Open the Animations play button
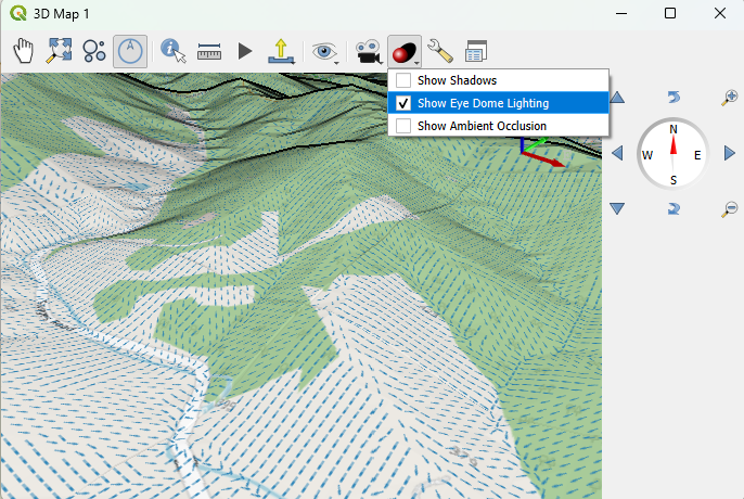 point(245,51)
